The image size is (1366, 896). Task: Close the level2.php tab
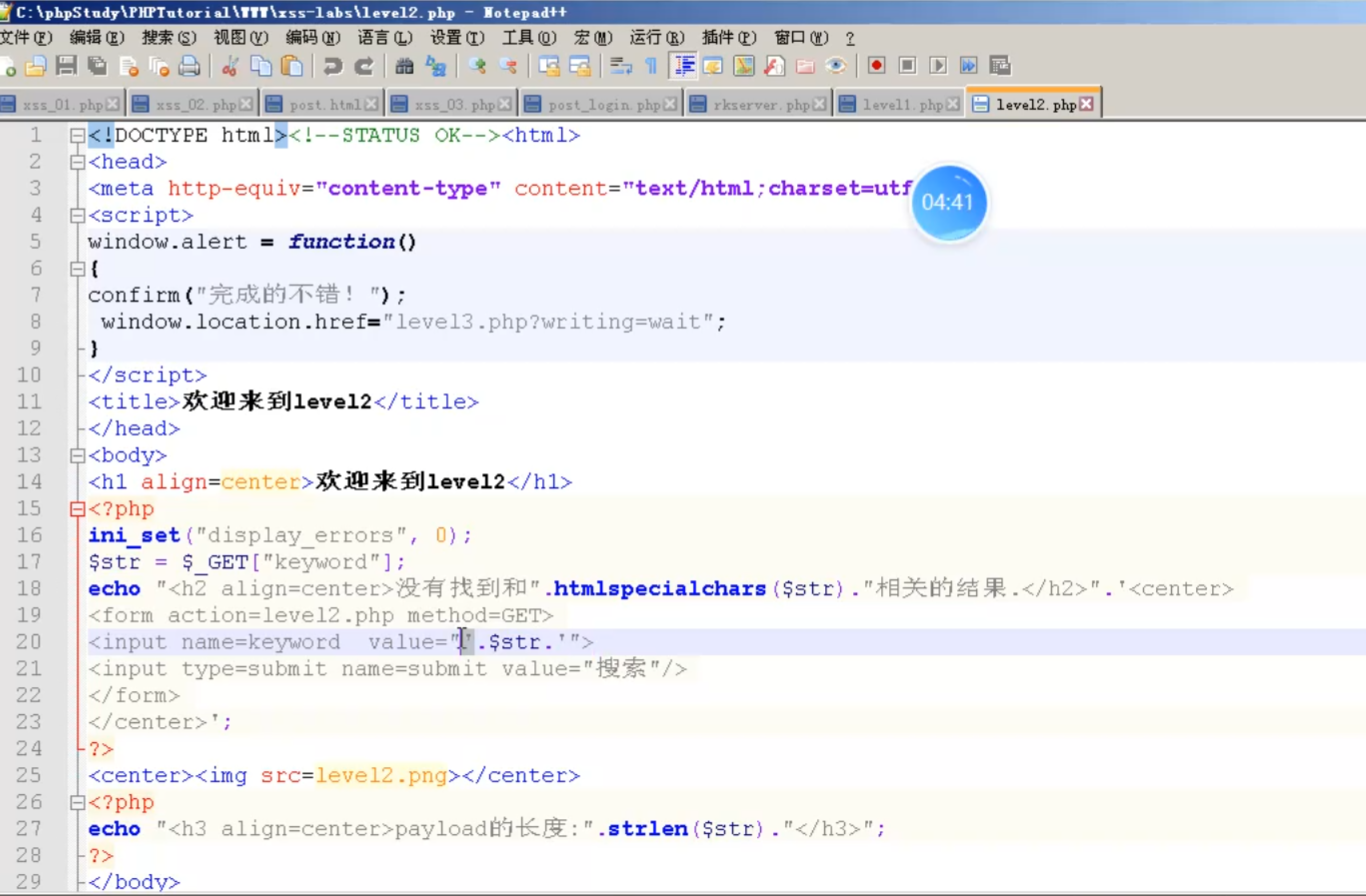point(1086,104)
